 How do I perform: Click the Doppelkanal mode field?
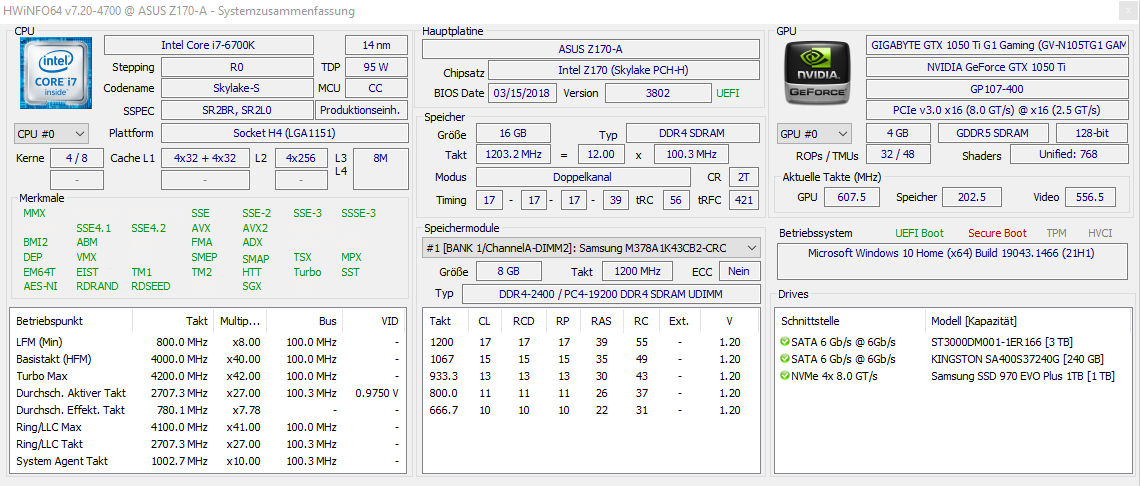click(583, 178)
